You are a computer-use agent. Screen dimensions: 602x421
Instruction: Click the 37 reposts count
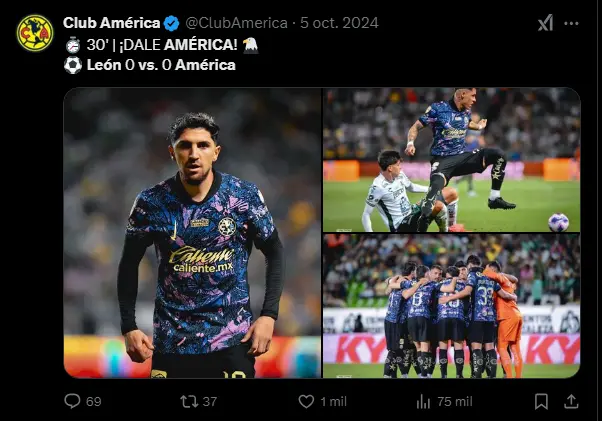pyautogui.click(x=210, y=401)
